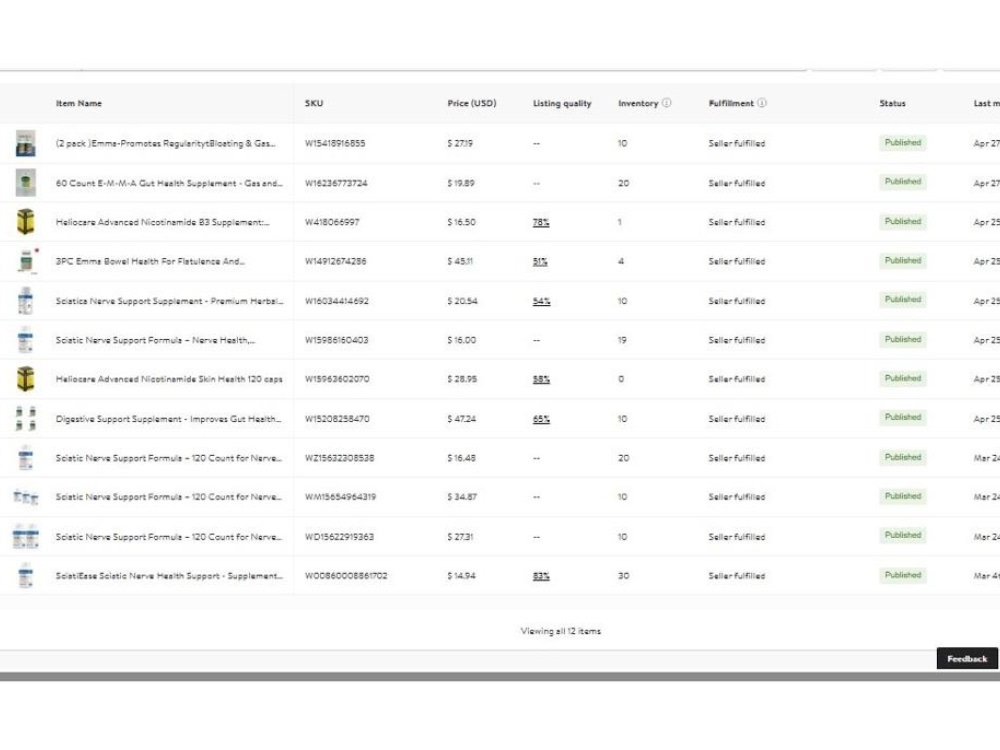1000x750 pixels.
Task: Select SKU W418066997
Action: (332, 223)
